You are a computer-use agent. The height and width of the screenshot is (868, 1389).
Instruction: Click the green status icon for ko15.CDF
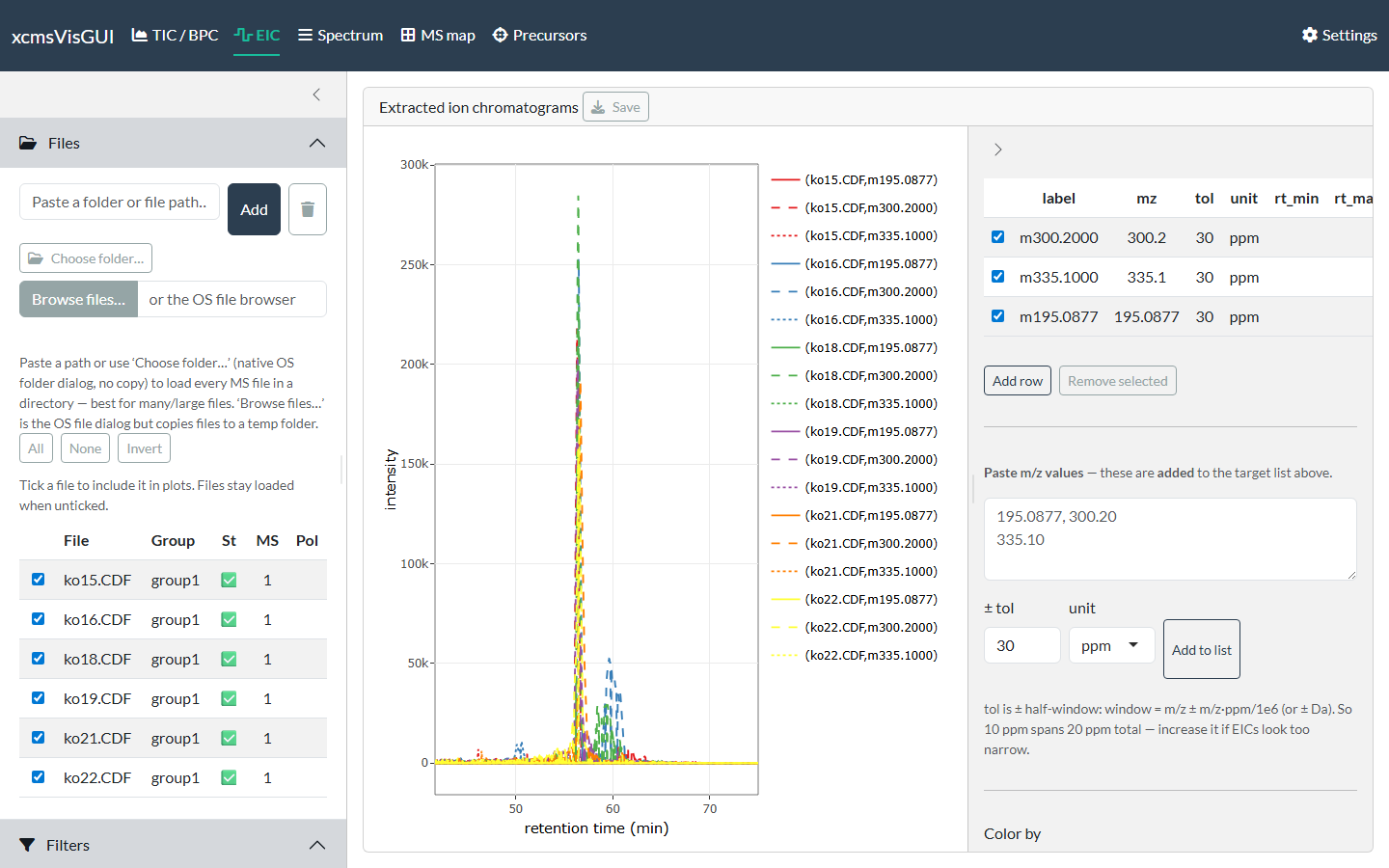(x=229, y=580)
